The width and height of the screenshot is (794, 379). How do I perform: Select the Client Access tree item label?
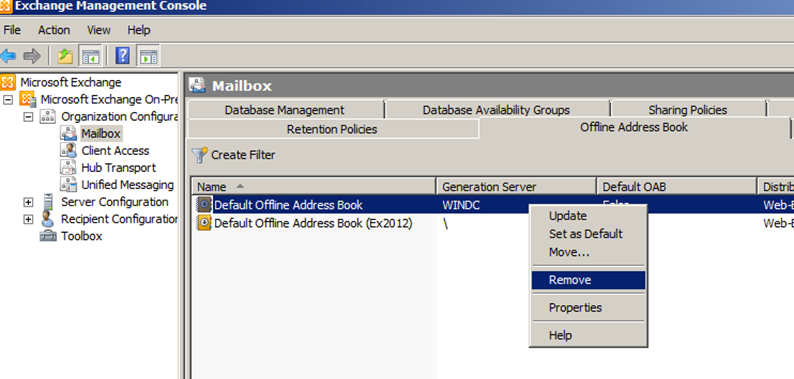point(115,150)
